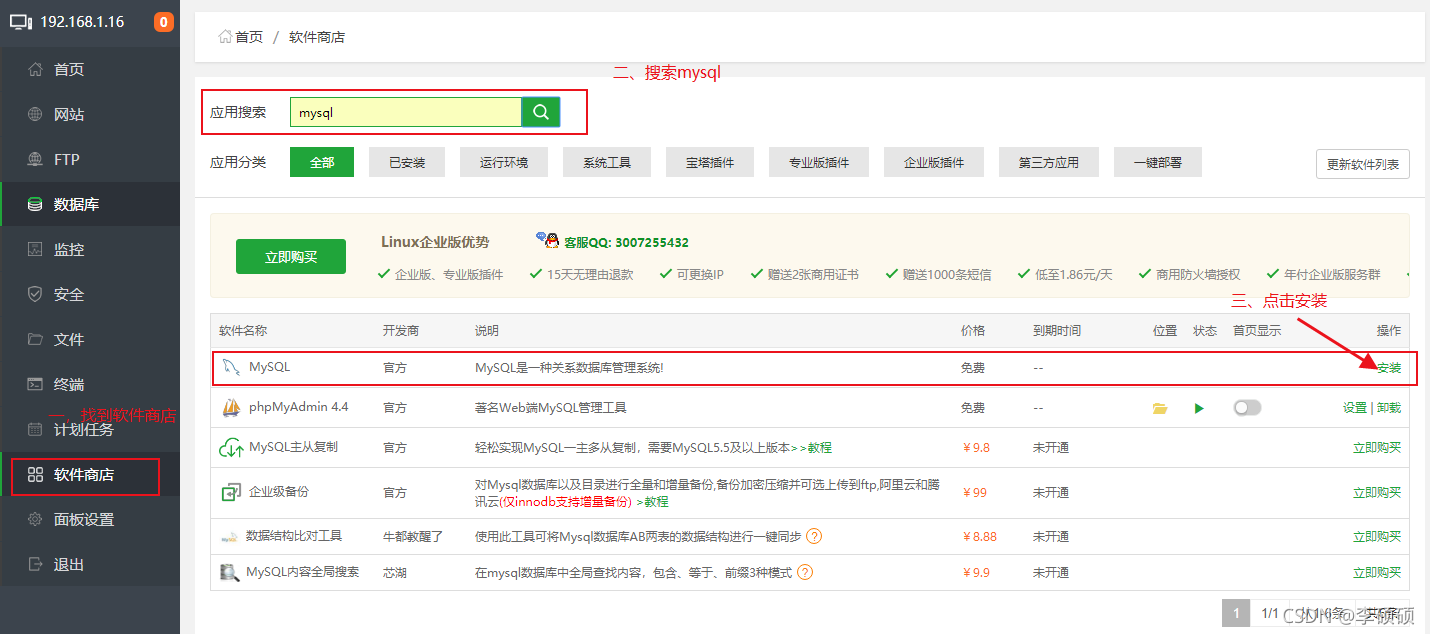This screenshot has width=1430, height=634.
Task: Select the 宝塔插件 category tab
Action: click(710, 162)
